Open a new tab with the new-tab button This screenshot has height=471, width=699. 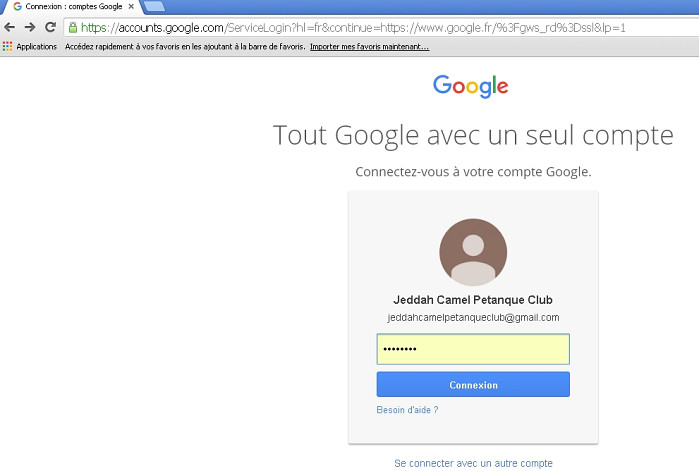pyautogui.click(x=154, y=6)
